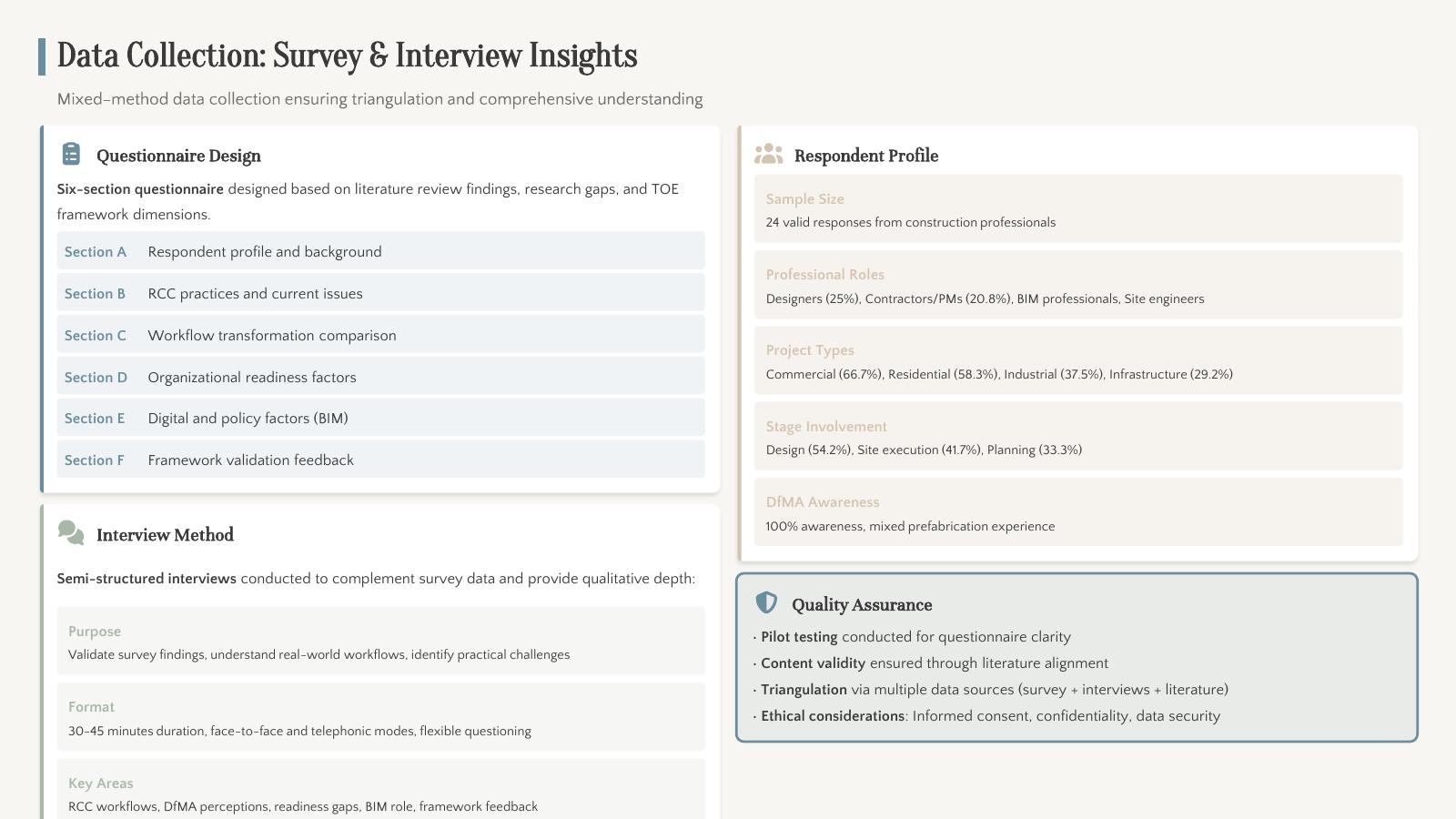This screenshot has height=819, width=1456.
Task: Select the 'Section C' label
Action: (96, 336)
